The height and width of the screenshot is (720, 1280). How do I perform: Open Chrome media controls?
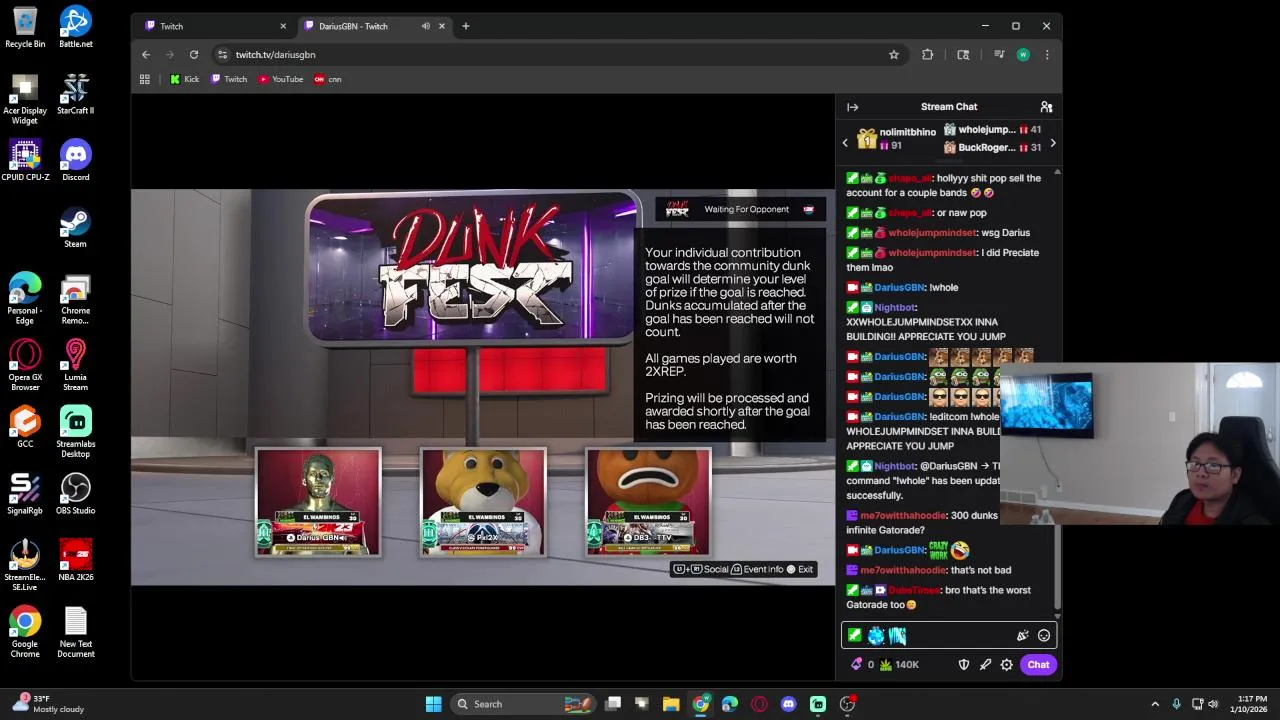coord(999,54)
